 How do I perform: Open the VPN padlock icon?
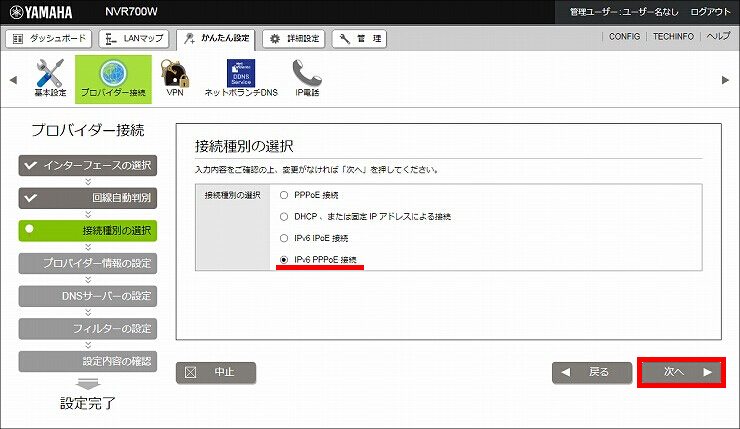click(175, 78)
